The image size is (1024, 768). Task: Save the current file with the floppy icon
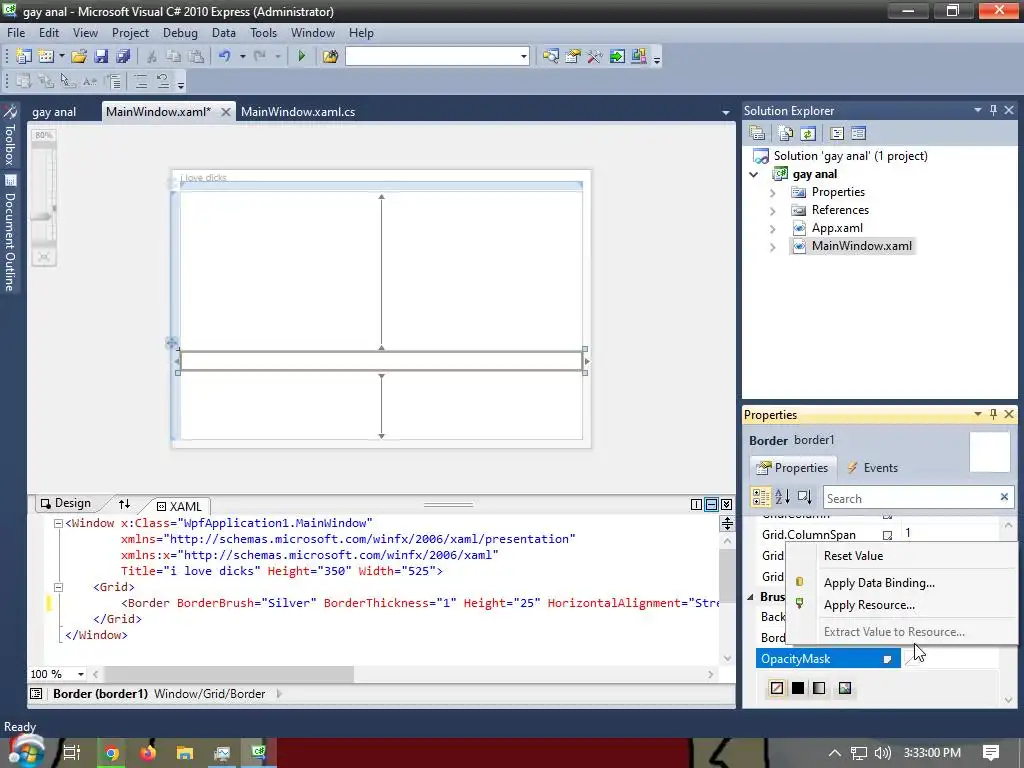[101, 56]
